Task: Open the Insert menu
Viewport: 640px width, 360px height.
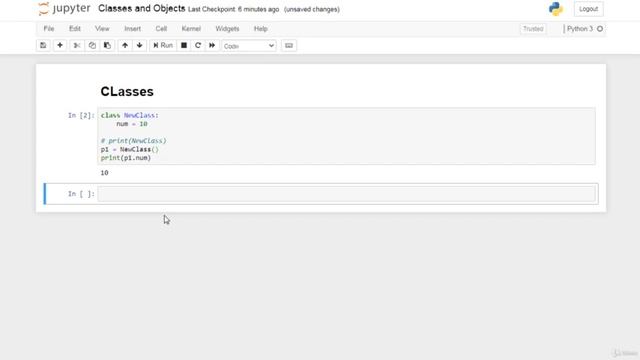Action: 132,29
